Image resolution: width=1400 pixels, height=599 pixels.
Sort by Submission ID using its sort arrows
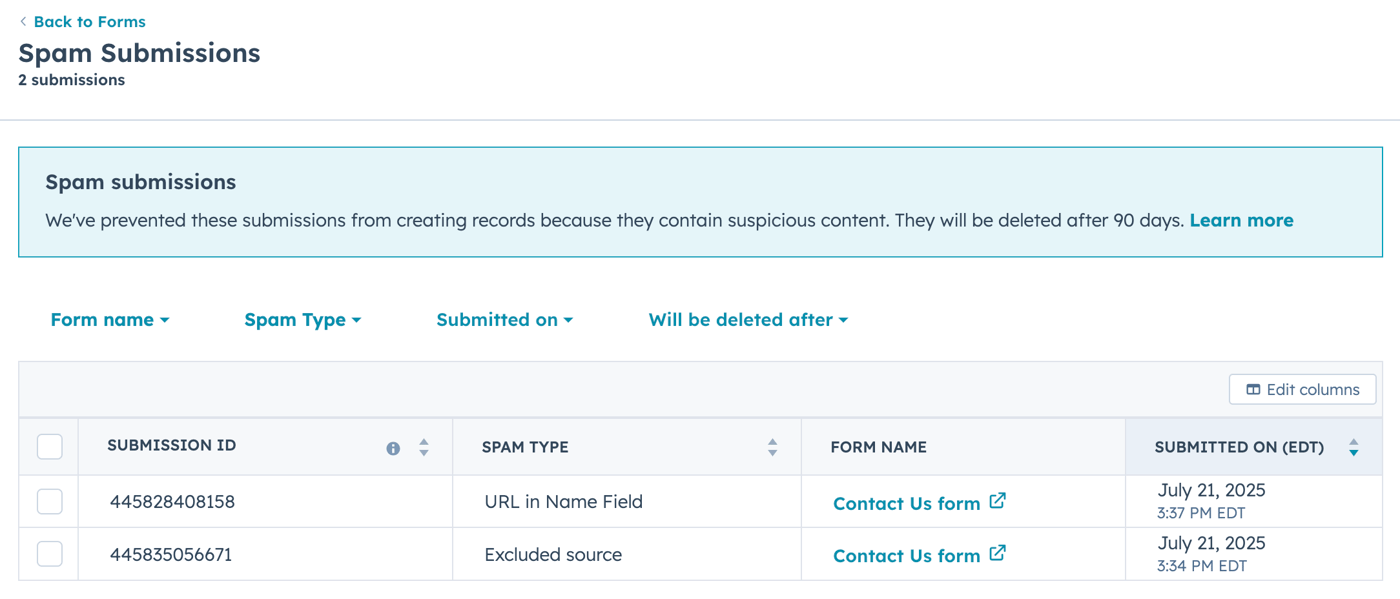click(424, 447)
